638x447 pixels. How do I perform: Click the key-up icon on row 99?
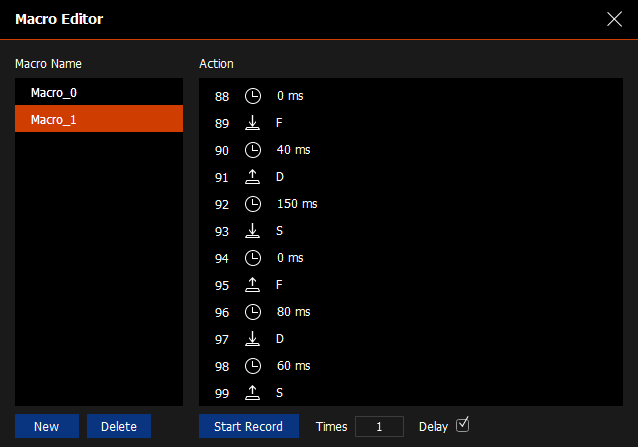253,393
